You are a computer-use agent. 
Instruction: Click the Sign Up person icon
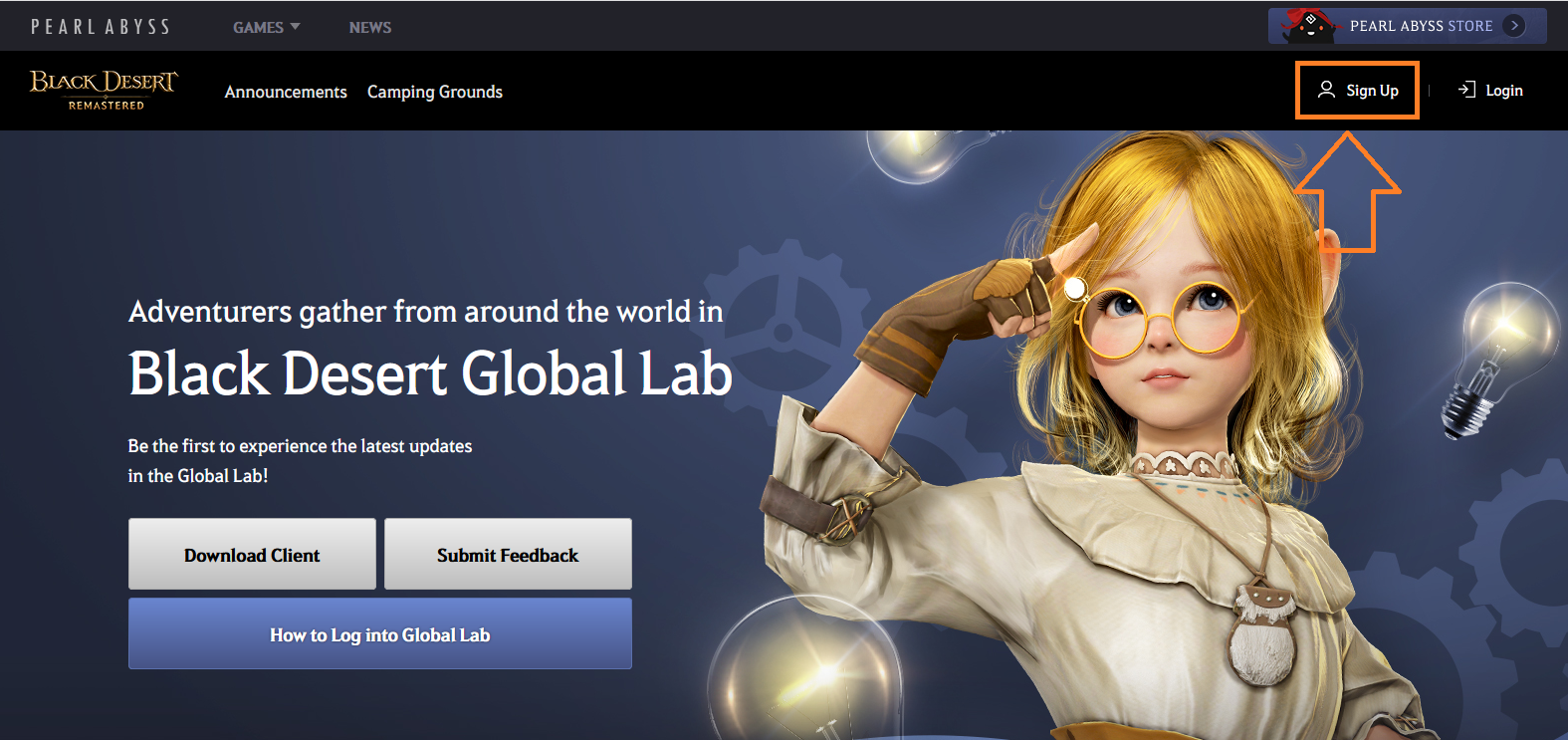coord(1326,90)
